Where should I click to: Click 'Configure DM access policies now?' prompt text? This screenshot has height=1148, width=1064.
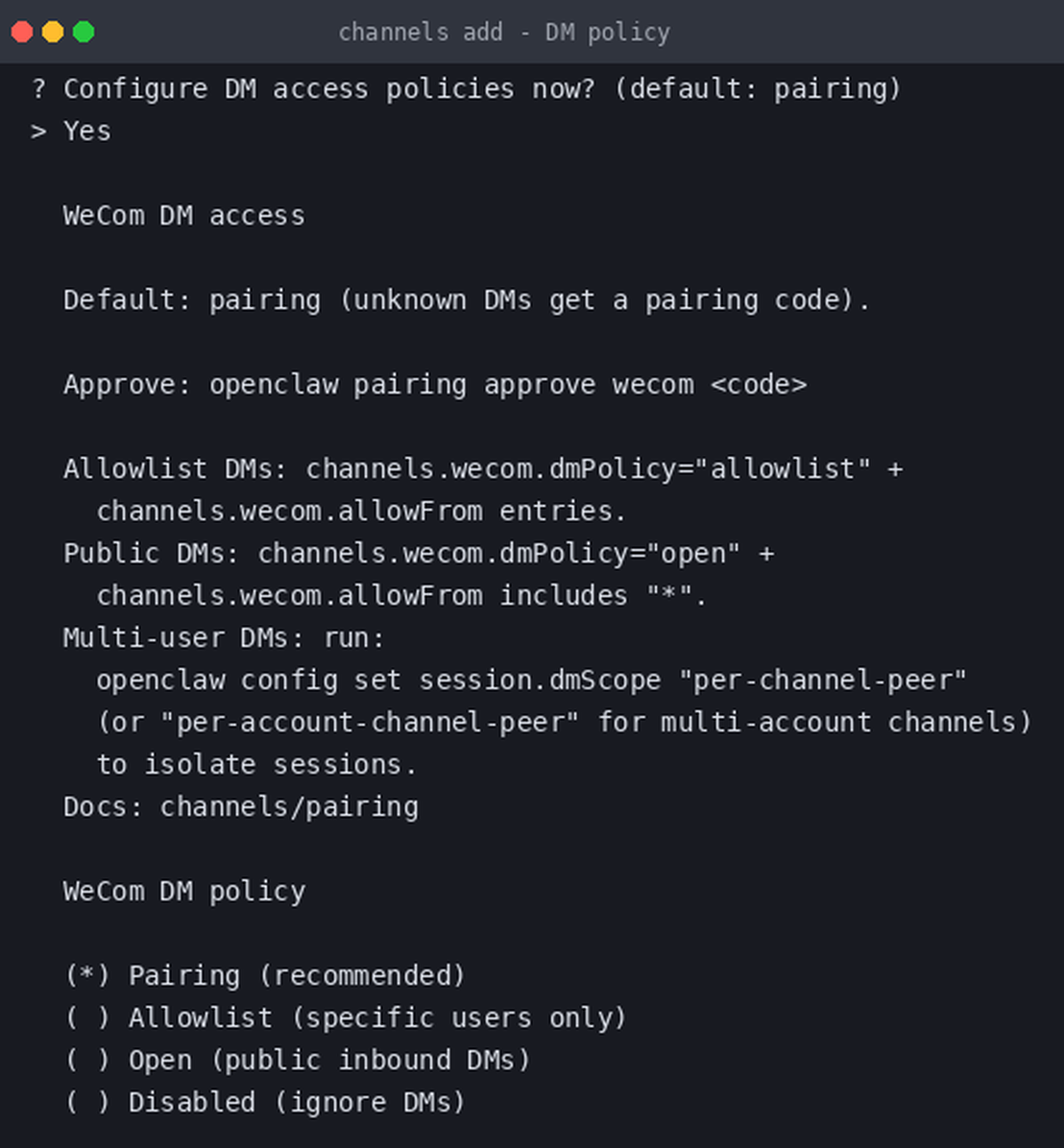pos(329,88)
